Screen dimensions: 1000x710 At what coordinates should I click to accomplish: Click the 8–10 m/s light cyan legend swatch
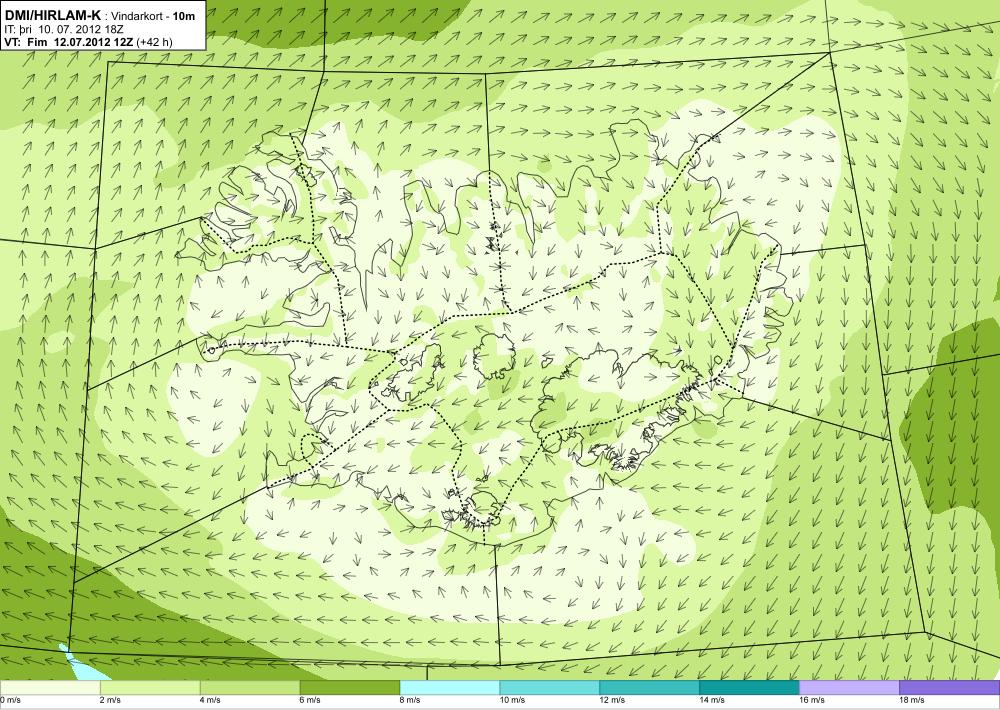click(450, 688)
